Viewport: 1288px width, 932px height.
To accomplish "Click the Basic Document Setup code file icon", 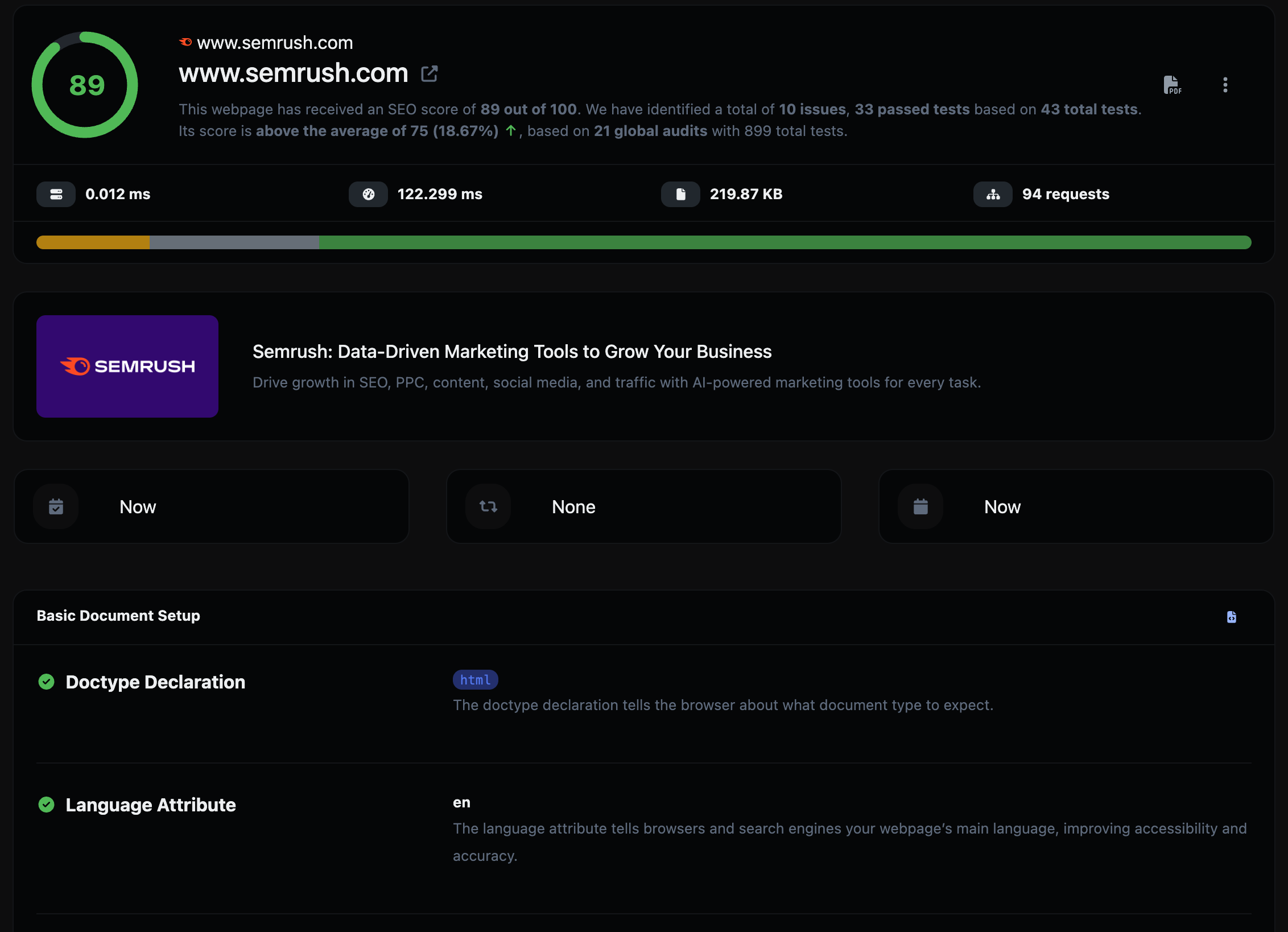I will (x=1232, y=617).
